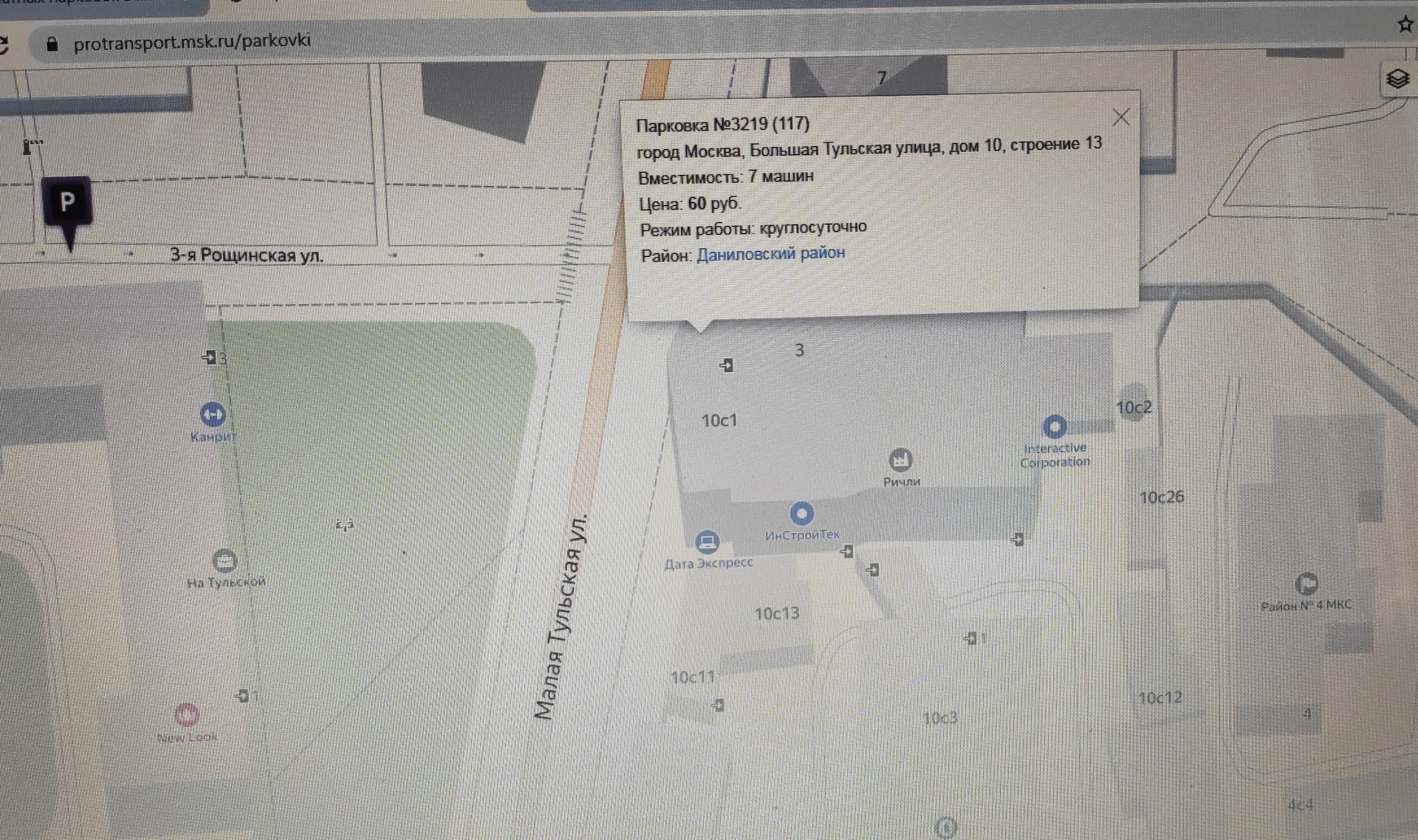The image size is (1418, 840).
Task: Close the parking info popup
Action: click(x=1121, y=117)
